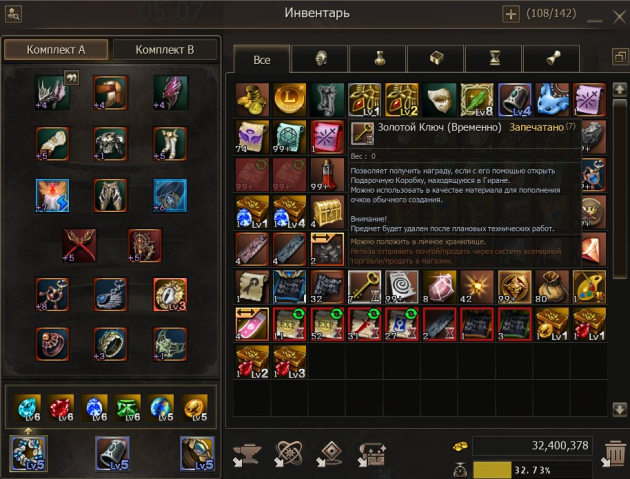The image size is (630, 479).
Task: Click the trash bin delete icon
Action: click(615, 454)
